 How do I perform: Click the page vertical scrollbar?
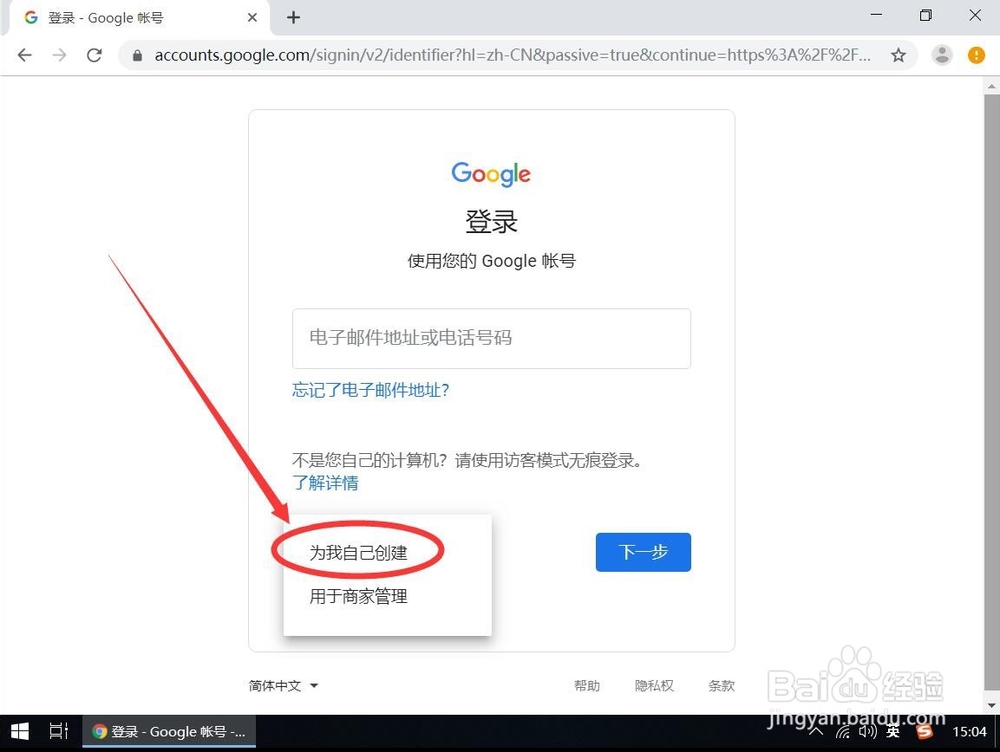coord(992,392)
